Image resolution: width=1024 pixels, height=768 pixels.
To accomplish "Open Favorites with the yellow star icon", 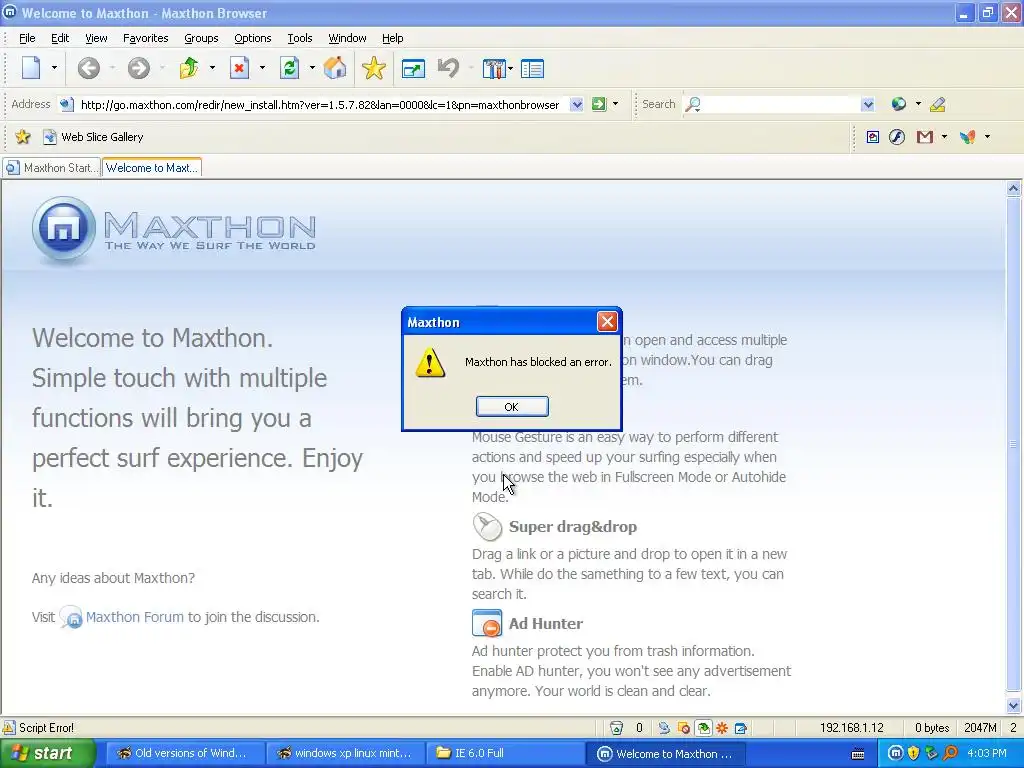I will click(x=374, y=68).
